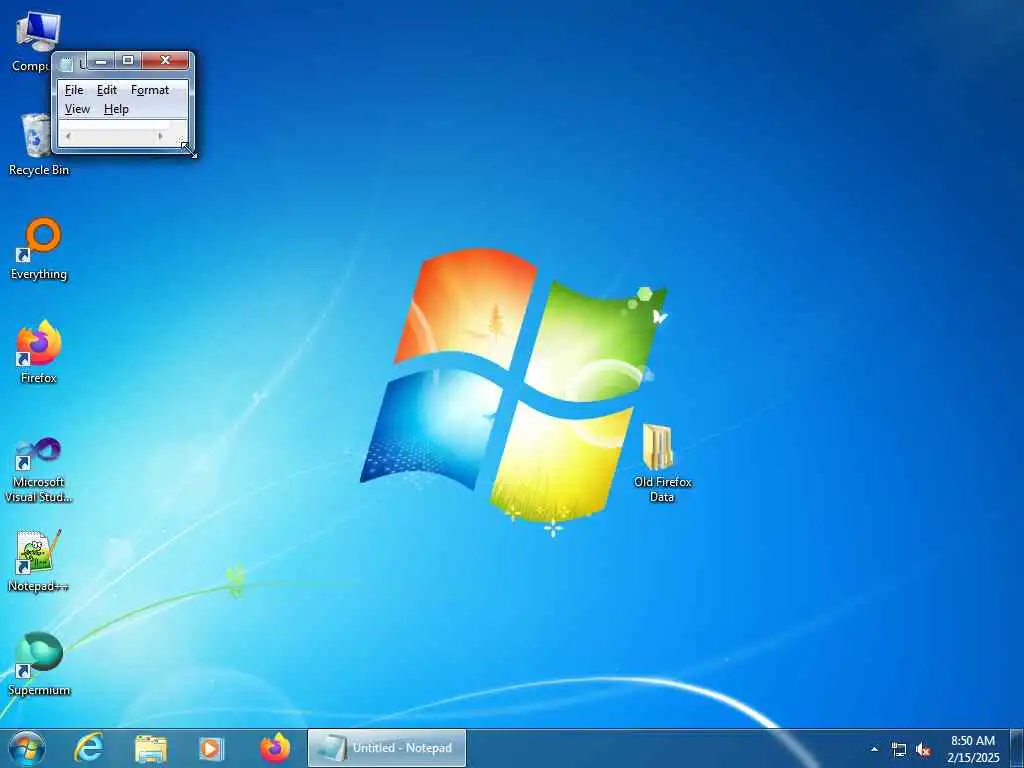Screen dimensions: 1024x768
Task: Select the Notepad++ desktop shortcut
Action: [39, 560]
